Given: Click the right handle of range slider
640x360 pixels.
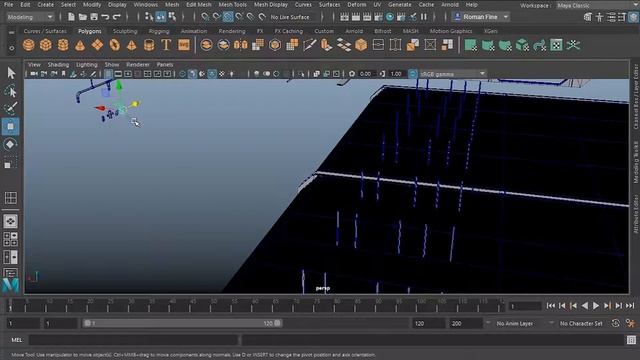Looking at the screenshot, I should (278, 323).
